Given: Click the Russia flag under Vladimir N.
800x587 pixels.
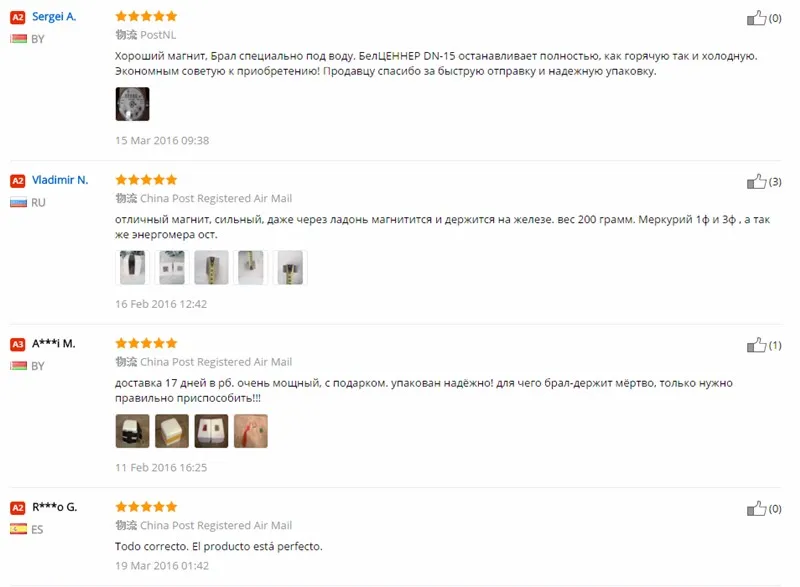Looking at the screenshot, I should tap(18, 202).
